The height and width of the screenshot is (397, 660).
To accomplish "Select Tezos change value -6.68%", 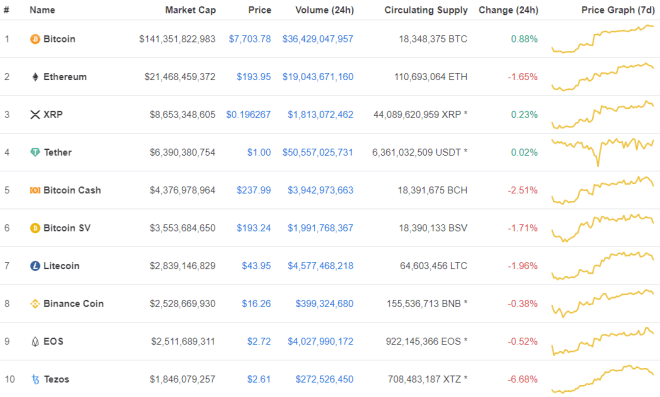I will click(522, 379).
